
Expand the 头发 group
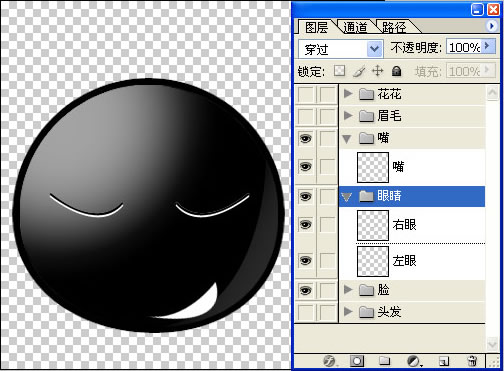(x=348, y=311)
